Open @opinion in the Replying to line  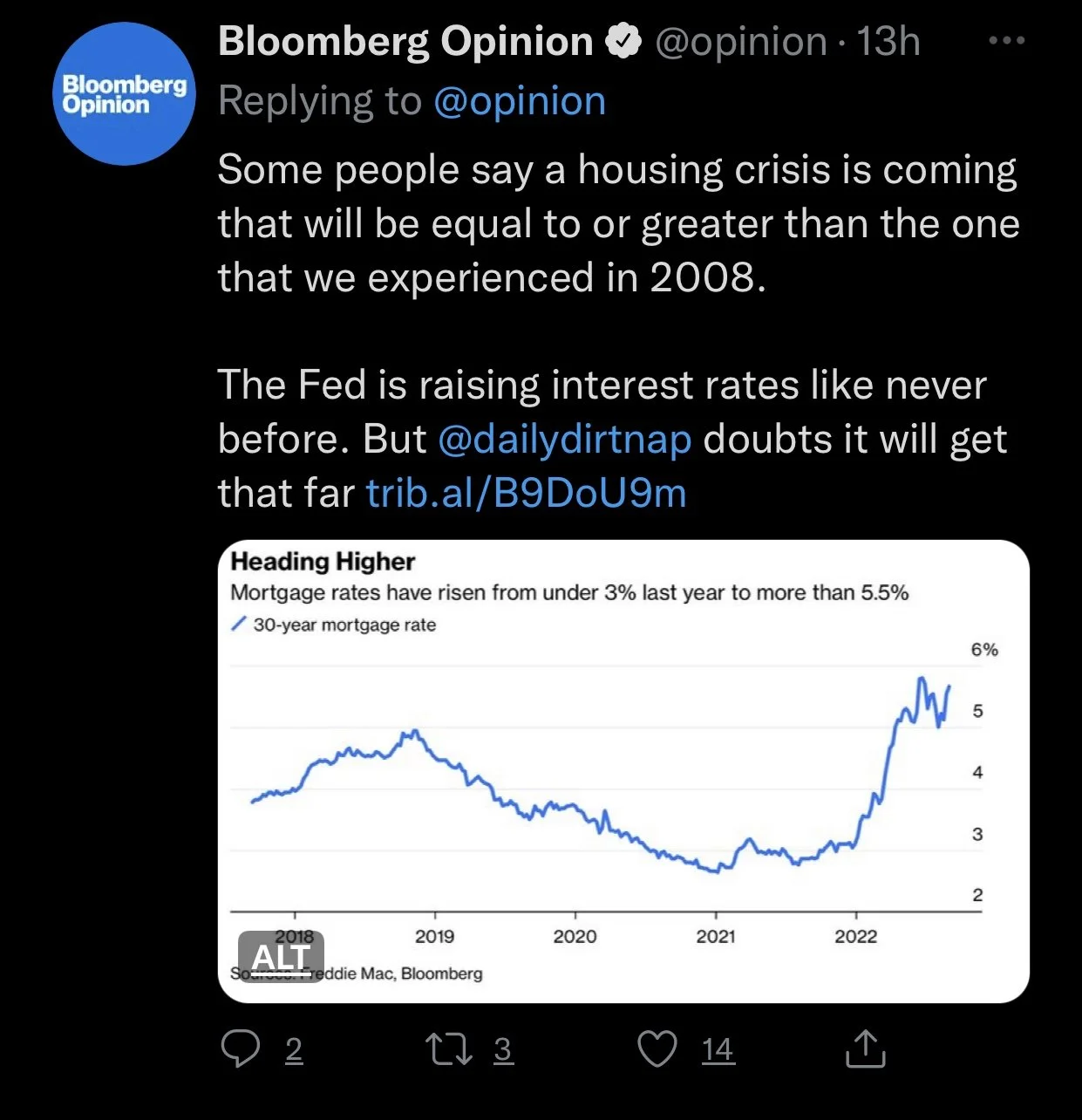click(x=519, y=101)
